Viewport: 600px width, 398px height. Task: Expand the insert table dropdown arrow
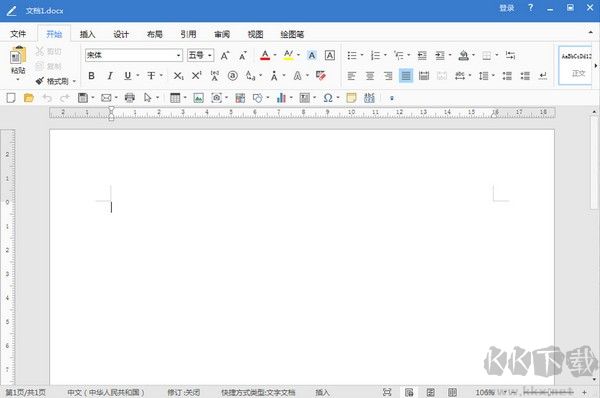click(185, 98)
